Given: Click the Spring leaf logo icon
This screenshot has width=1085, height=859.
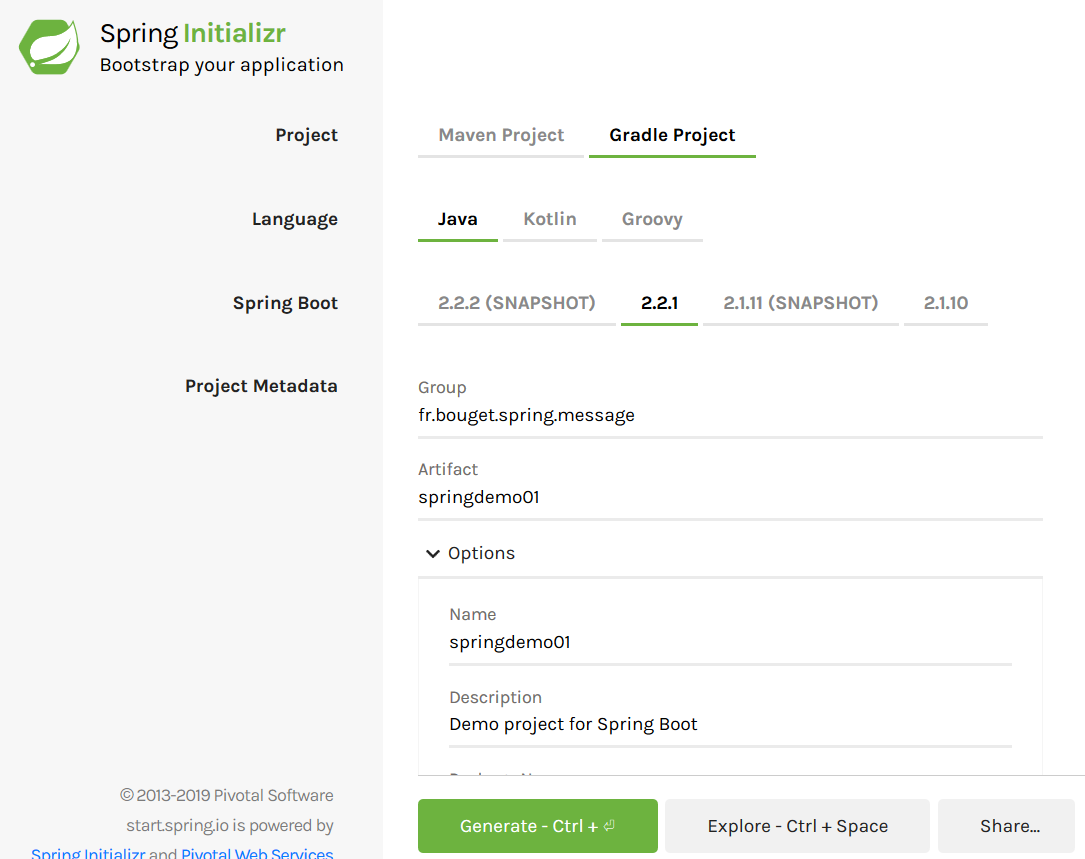Looking at the screenshot, I should [50, 47].
